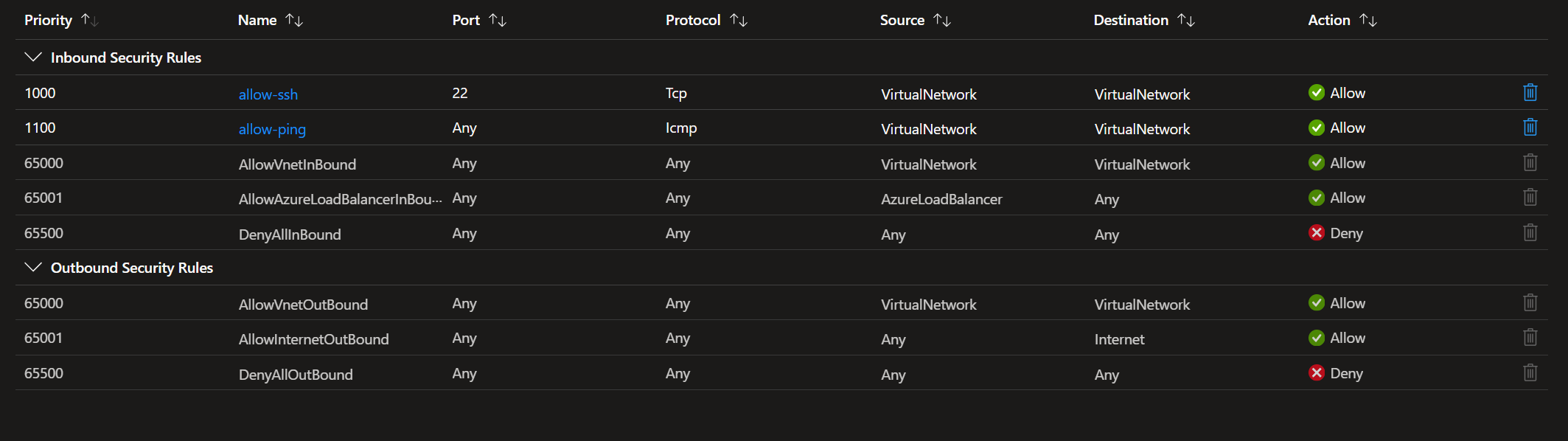Sort by Port column header
The image size is (1568, 441).
(x=466, y=21)
